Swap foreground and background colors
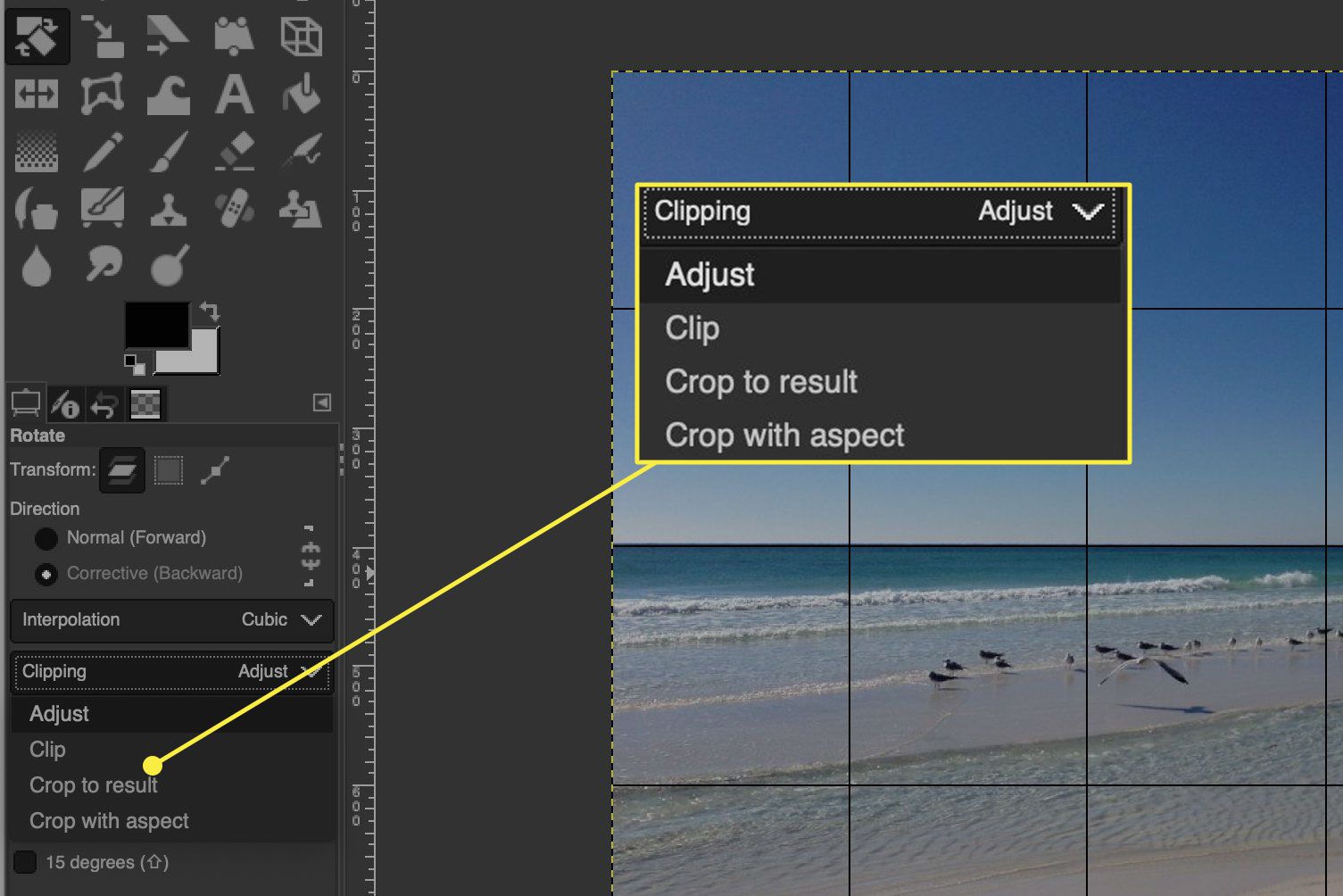Image resolution: width=1343 pixels, height=896 pixels. pyautogui.click(x=210, y=311)
